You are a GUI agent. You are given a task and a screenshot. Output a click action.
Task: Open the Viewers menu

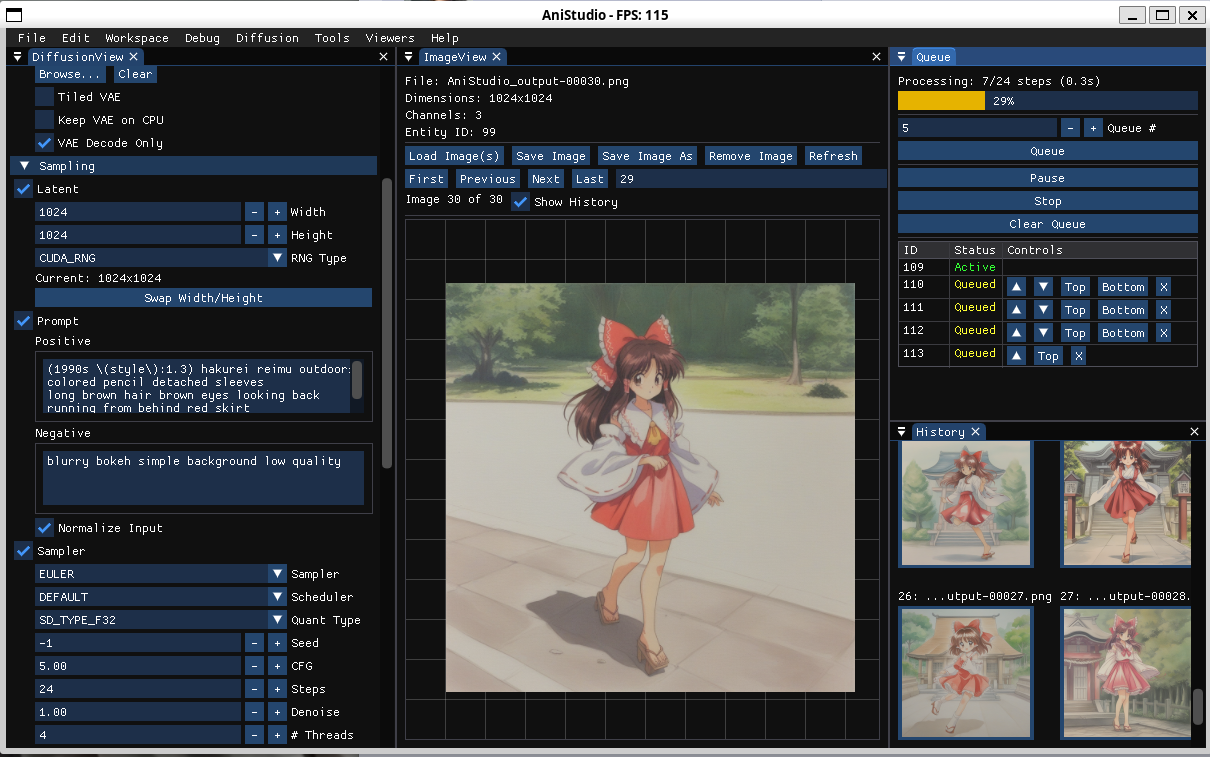(390, 38)
